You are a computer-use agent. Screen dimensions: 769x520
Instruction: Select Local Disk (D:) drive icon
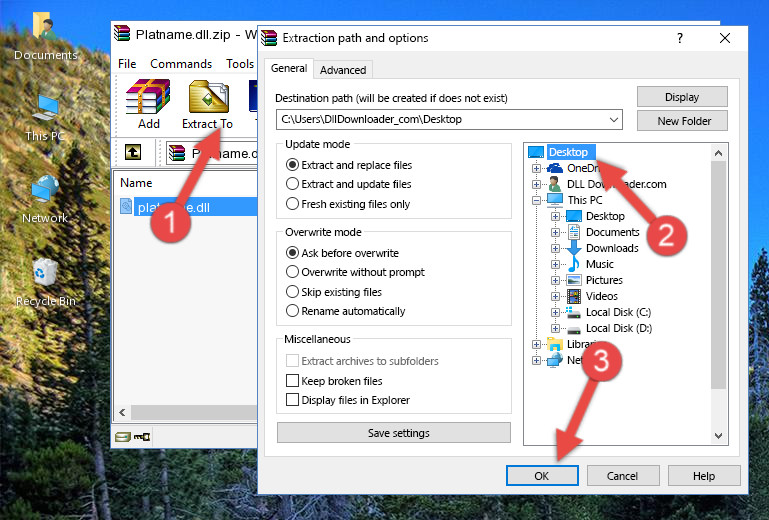pos(573,329)
